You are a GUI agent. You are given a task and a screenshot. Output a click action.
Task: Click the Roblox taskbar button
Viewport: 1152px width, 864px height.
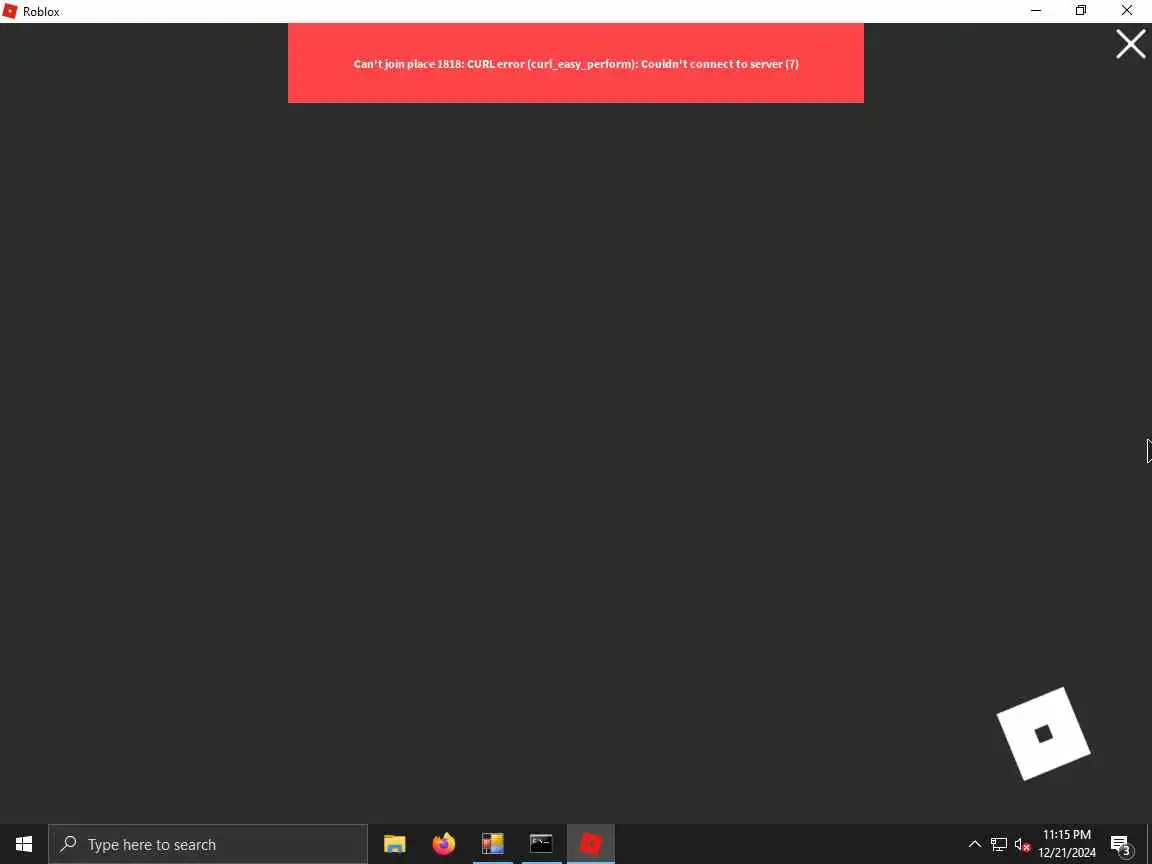pos(591,844)
